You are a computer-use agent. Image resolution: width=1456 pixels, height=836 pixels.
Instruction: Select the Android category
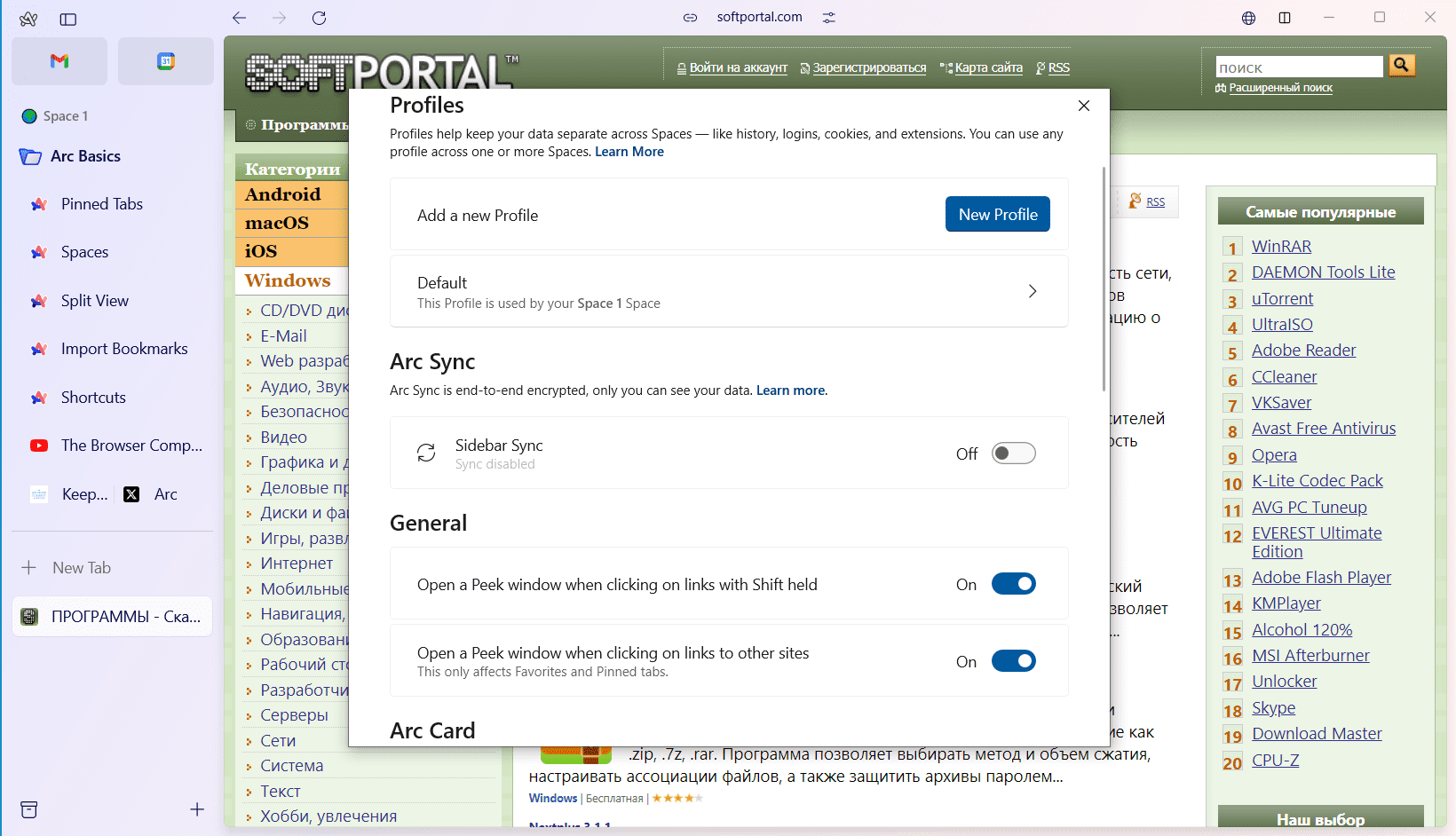click(x=283, y=194)
